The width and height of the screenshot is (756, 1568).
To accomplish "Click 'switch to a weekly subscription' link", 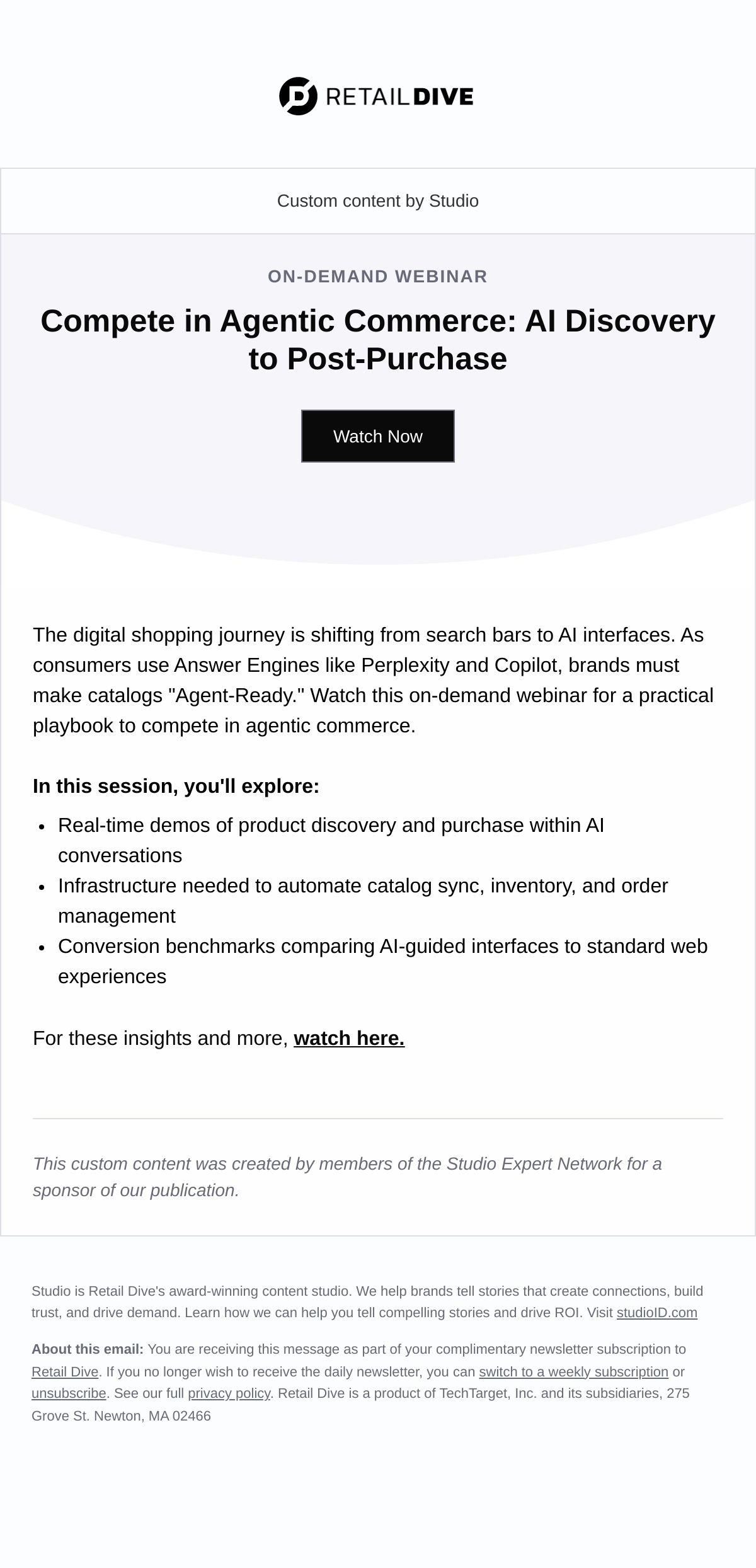I will [573, 1372].
